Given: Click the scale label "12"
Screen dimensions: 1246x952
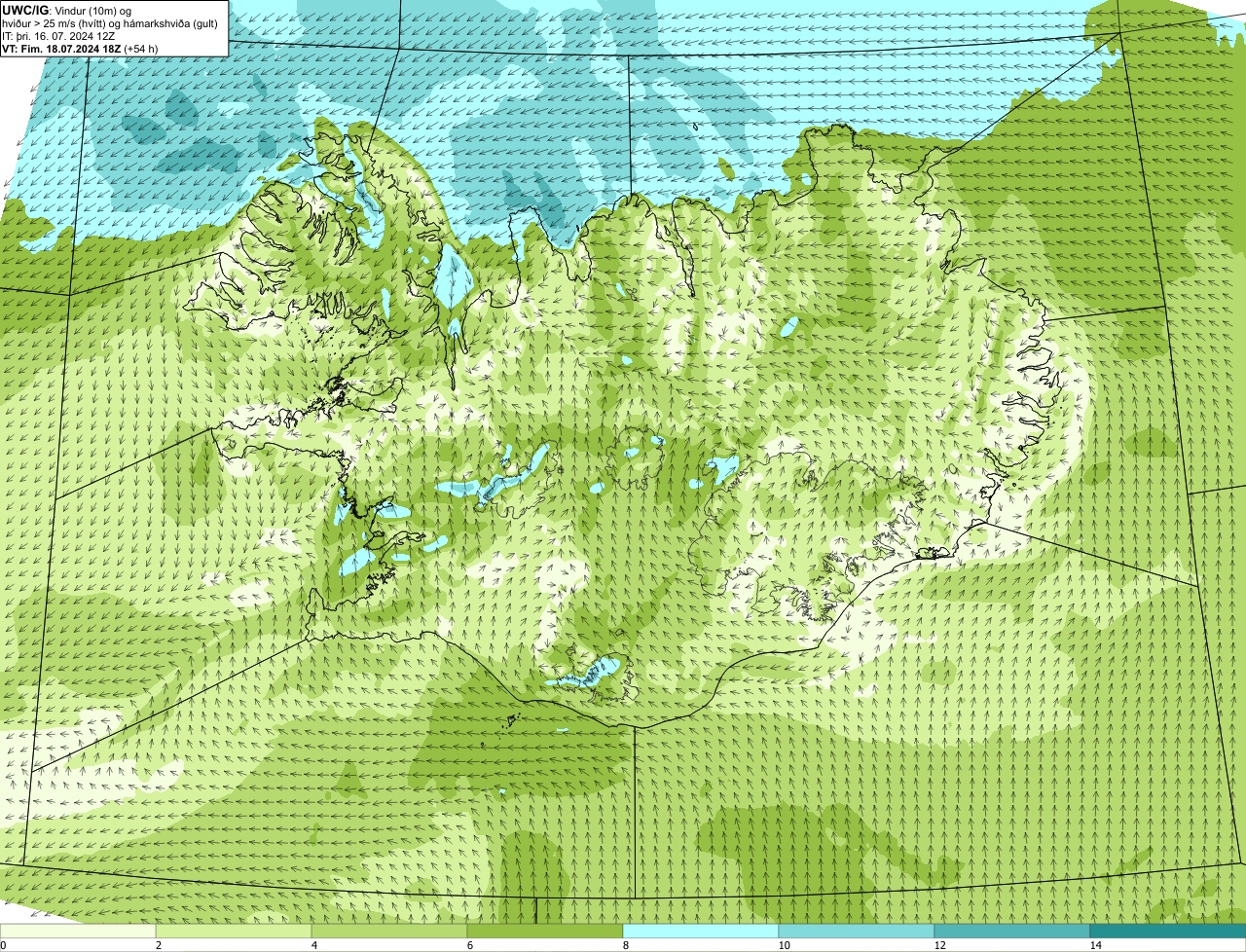Looking at the screenshot, I should click(x=939, y=945).
